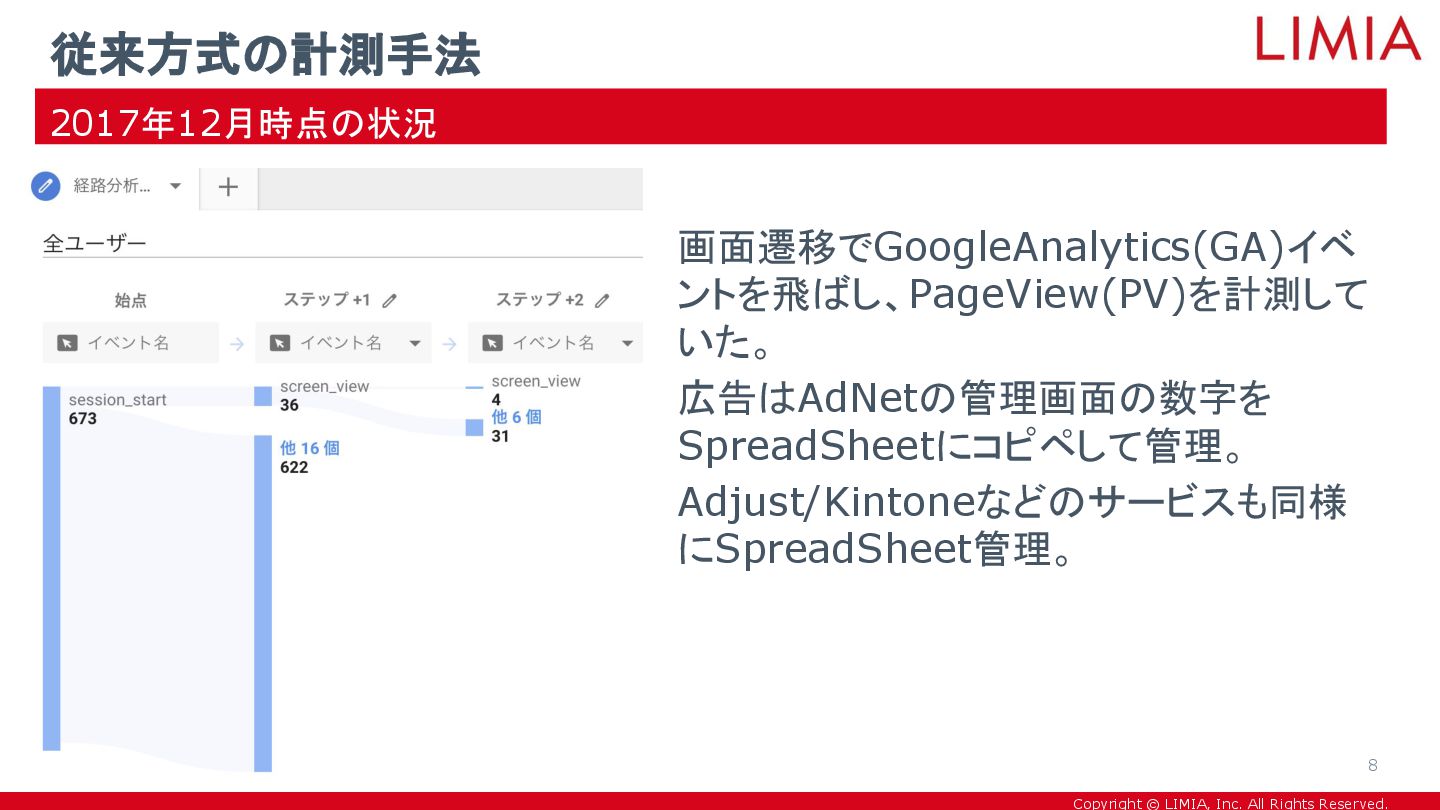Click the 従来方式の計測手法 title

[x=265, y=54]
